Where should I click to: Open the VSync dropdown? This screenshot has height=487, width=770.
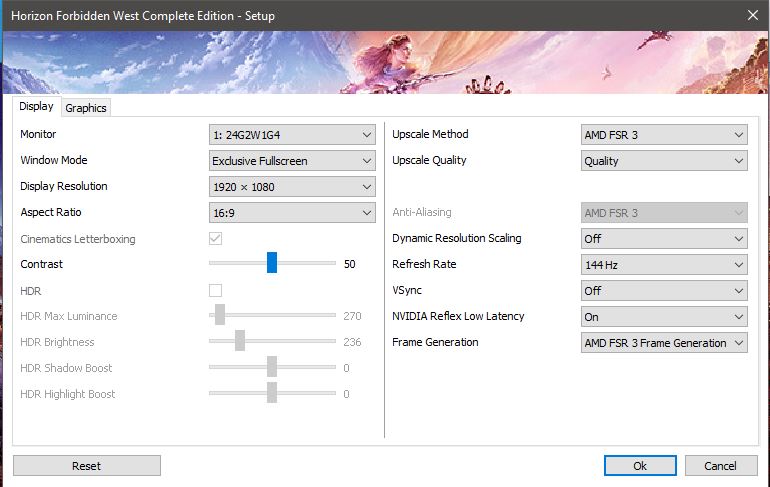(664, 291)
